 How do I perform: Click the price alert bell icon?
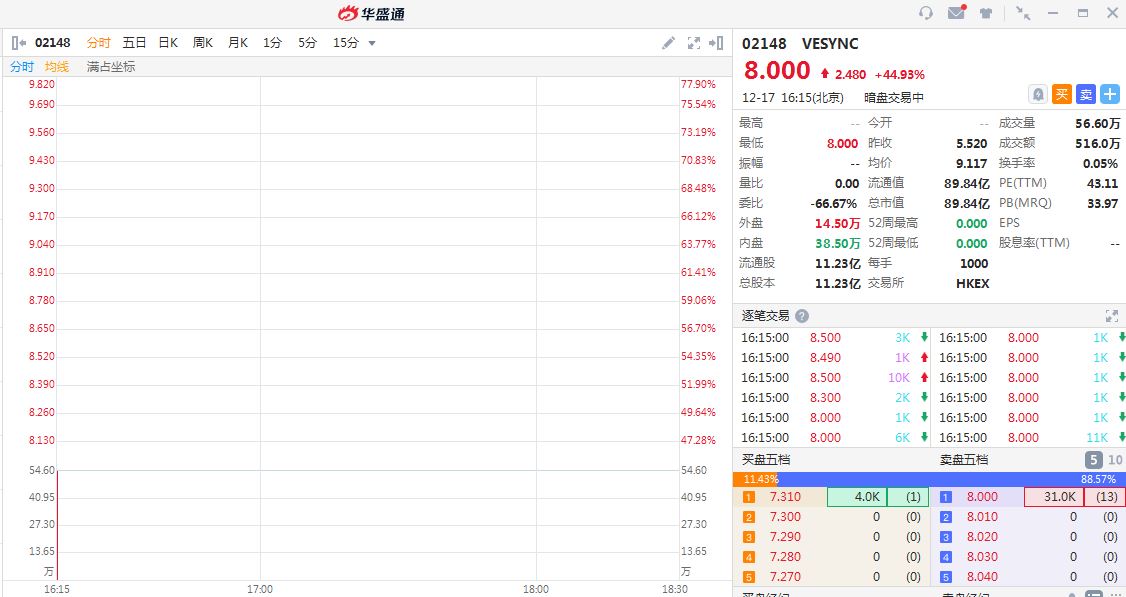coord(1038,94)
